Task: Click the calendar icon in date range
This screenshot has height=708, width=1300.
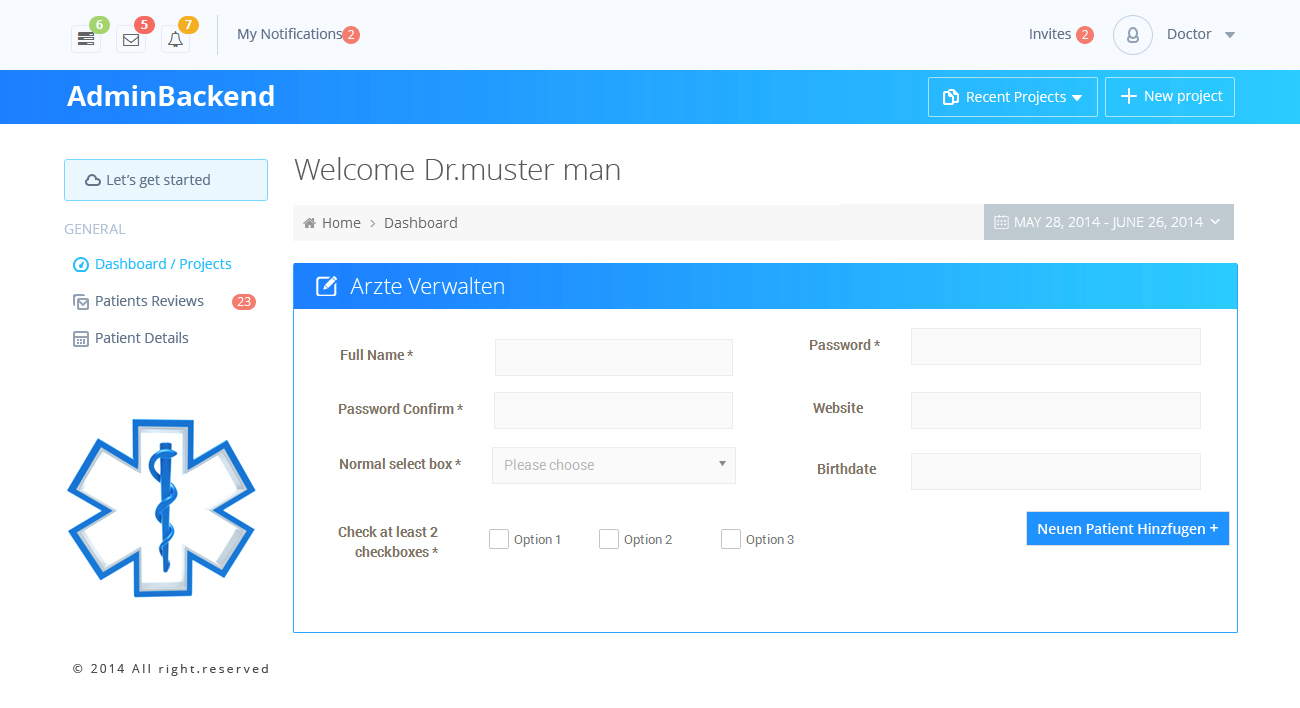Action: (x=1001, y=222)
